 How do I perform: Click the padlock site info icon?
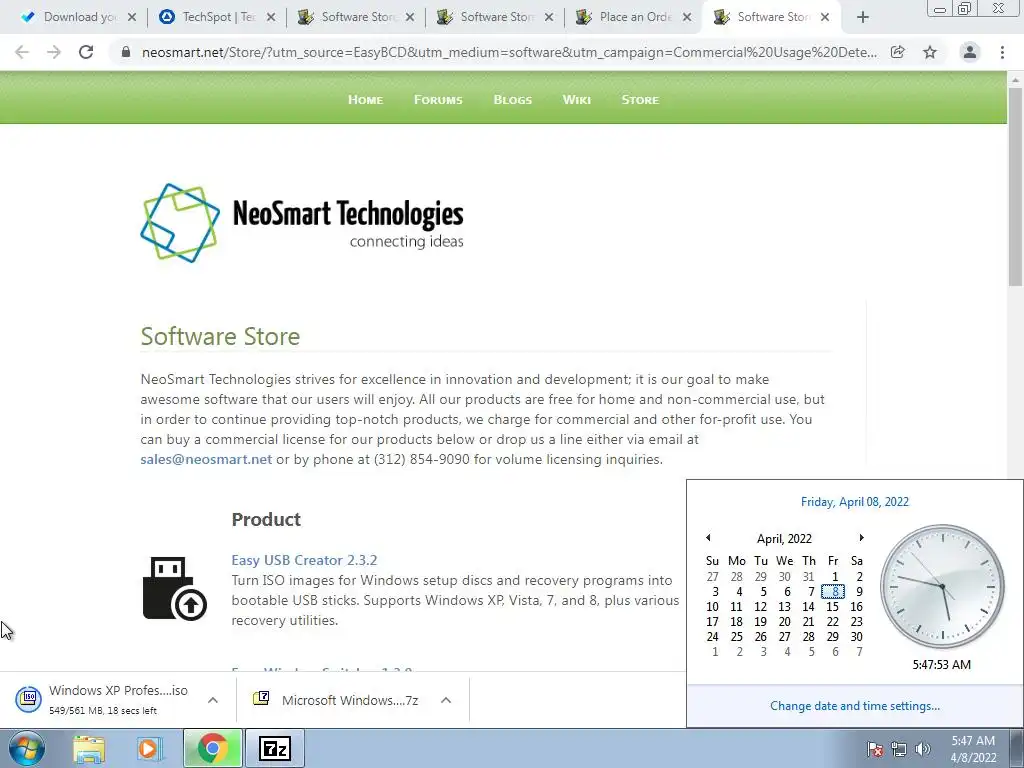[125, 52]
